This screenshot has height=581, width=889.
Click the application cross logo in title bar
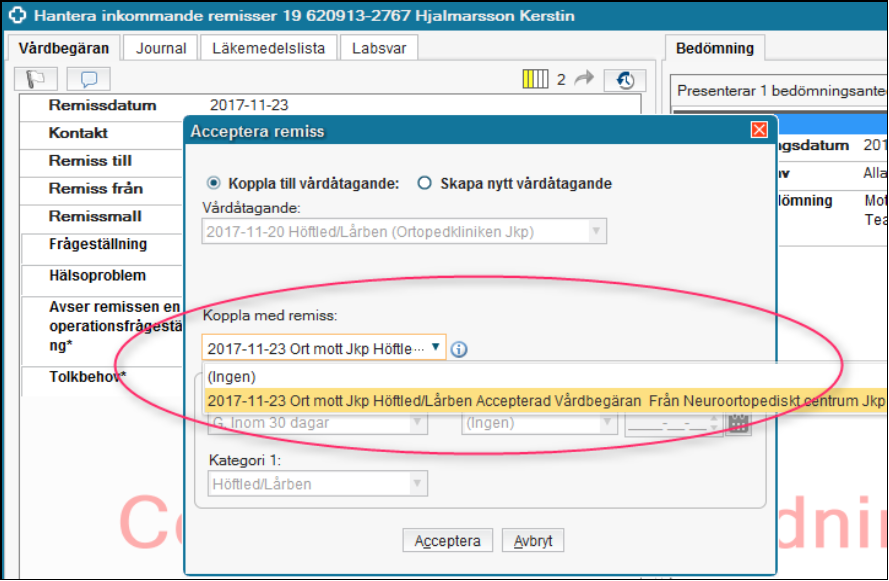pos(16,16)
